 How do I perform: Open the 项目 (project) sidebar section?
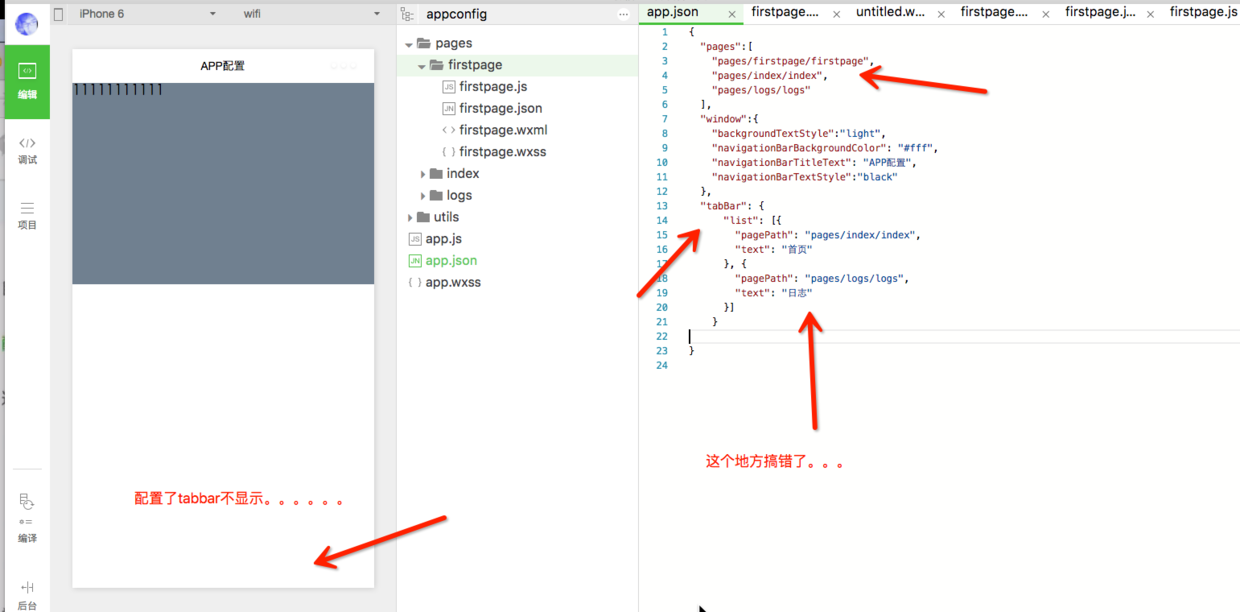(x=27, y=216)
